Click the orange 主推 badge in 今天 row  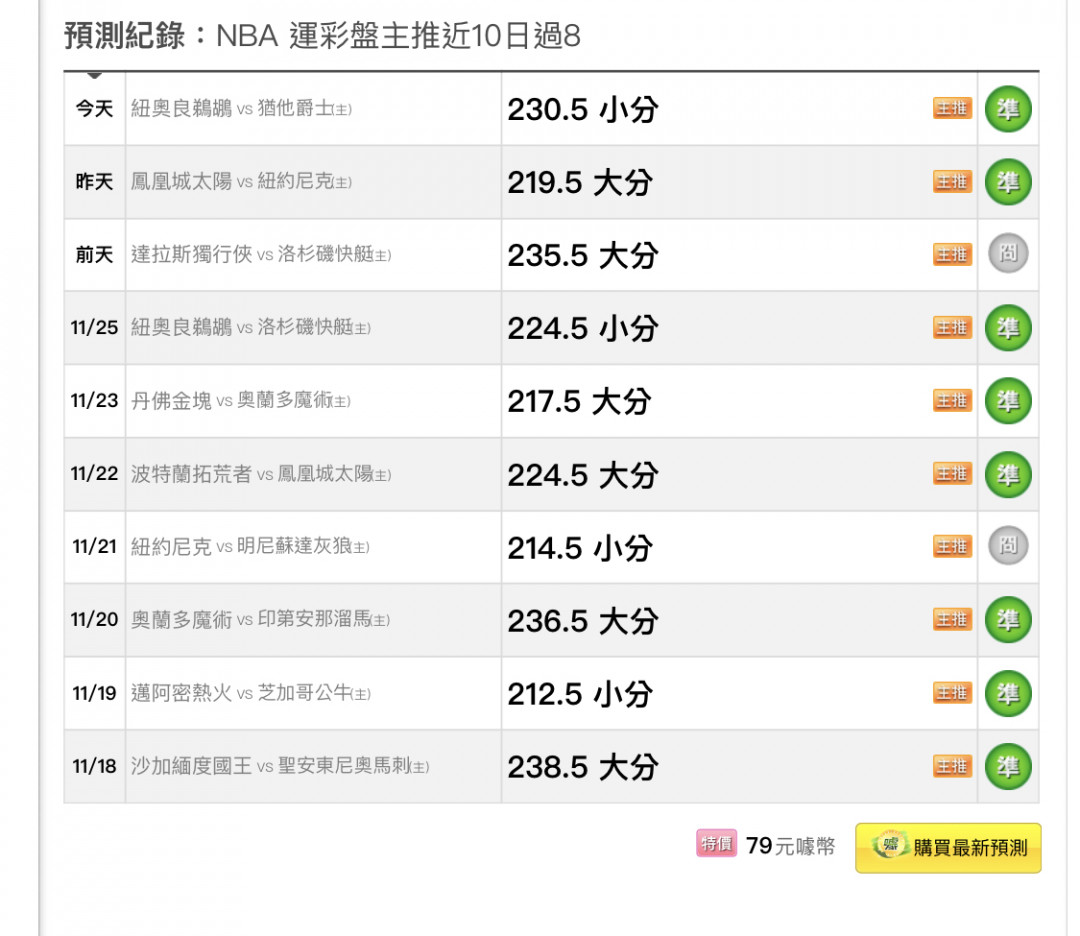pos(953,108)
